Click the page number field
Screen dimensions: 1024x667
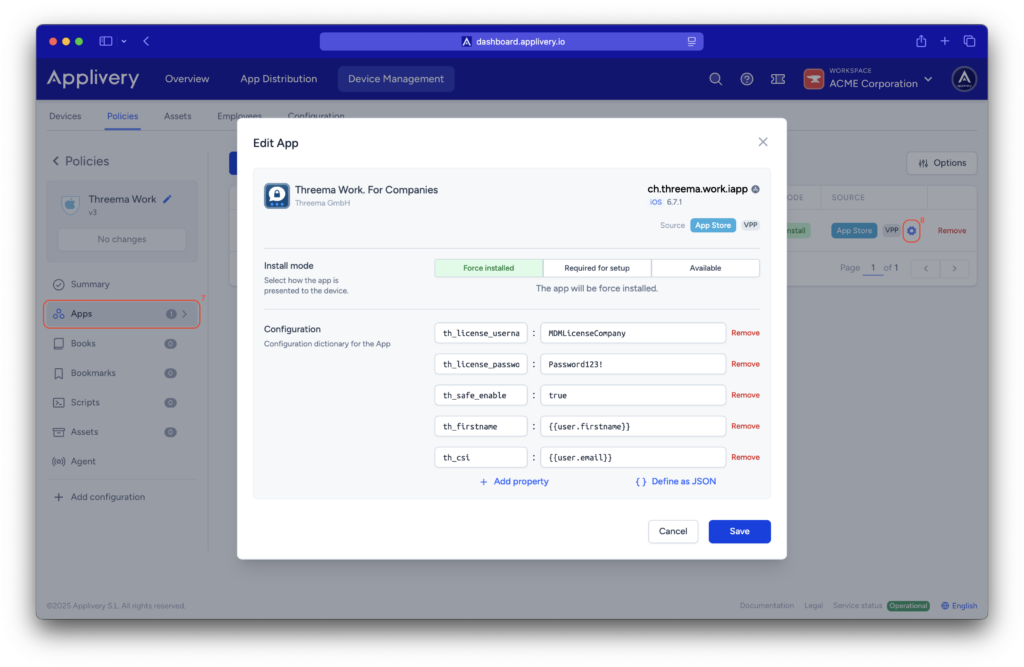[872, 268]
